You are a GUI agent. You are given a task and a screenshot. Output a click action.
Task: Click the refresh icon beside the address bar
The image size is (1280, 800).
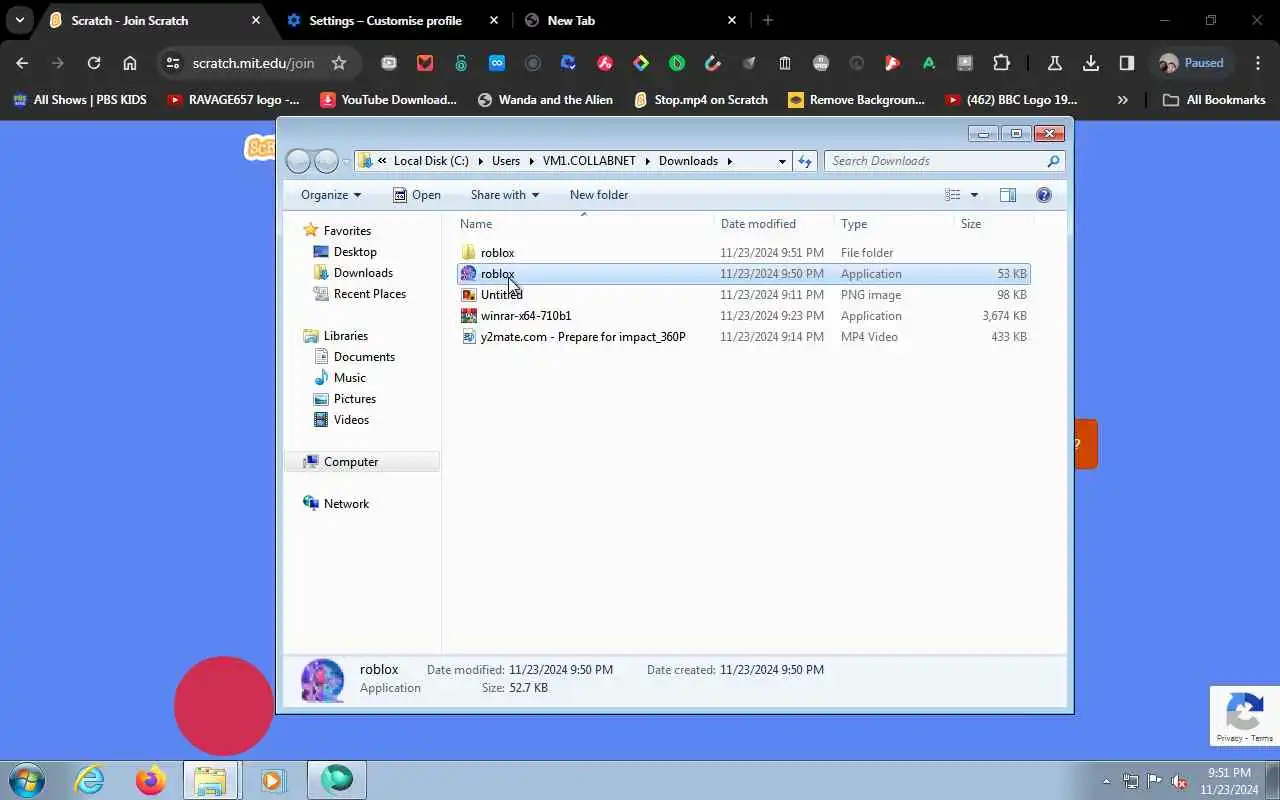coord(805,161)
